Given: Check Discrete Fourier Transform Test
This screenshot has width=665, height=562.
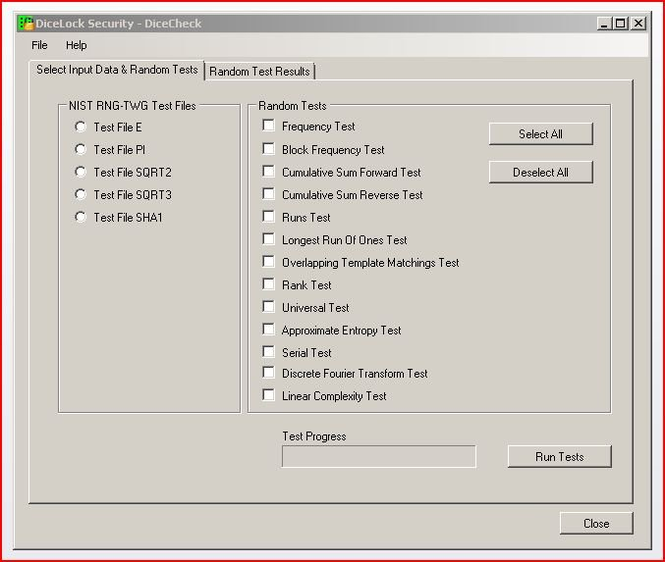Looking at the screenshot, I should (x=268, y=372).
